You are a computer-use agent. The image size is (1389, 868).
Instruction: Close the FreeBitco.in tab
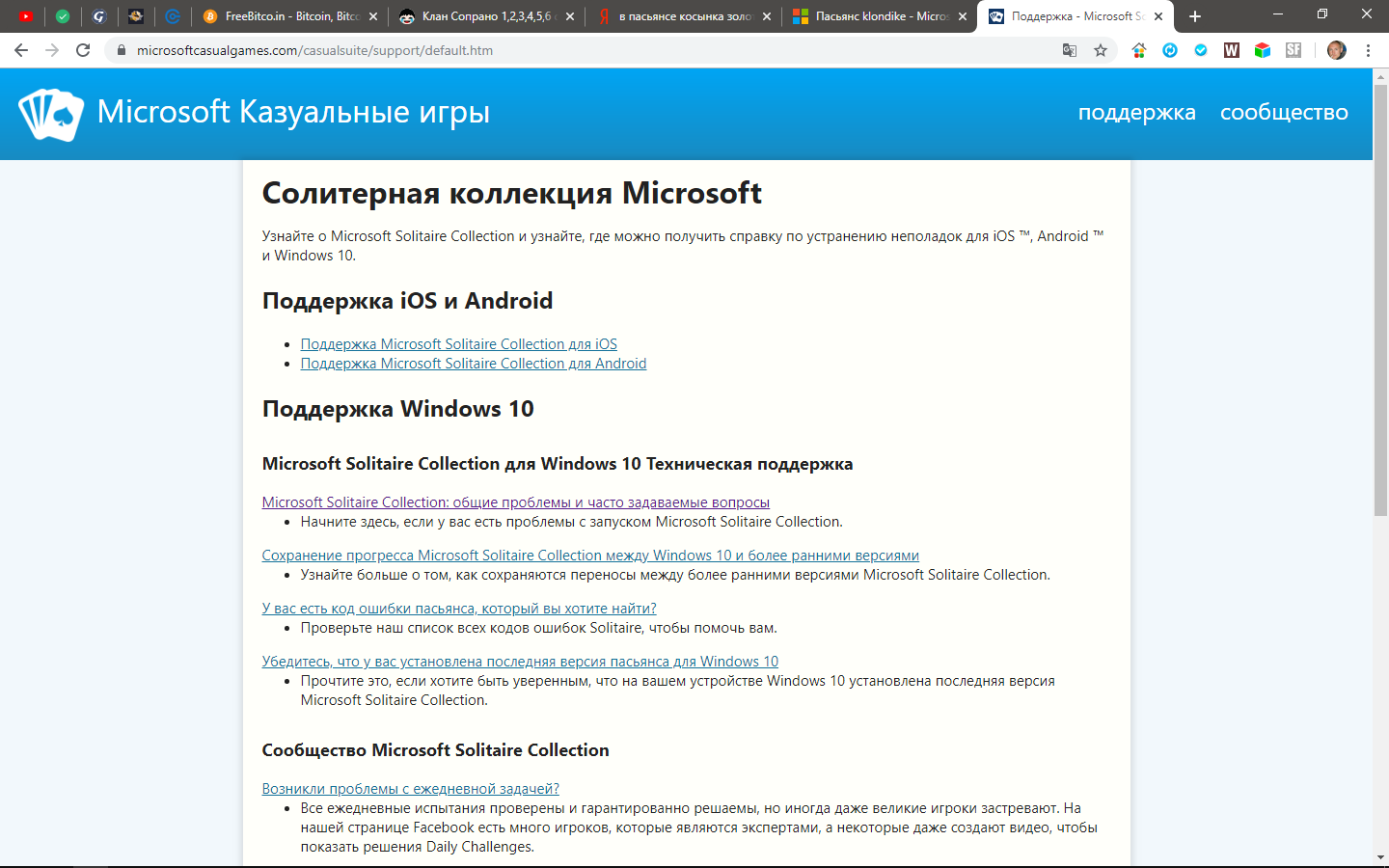373,16
